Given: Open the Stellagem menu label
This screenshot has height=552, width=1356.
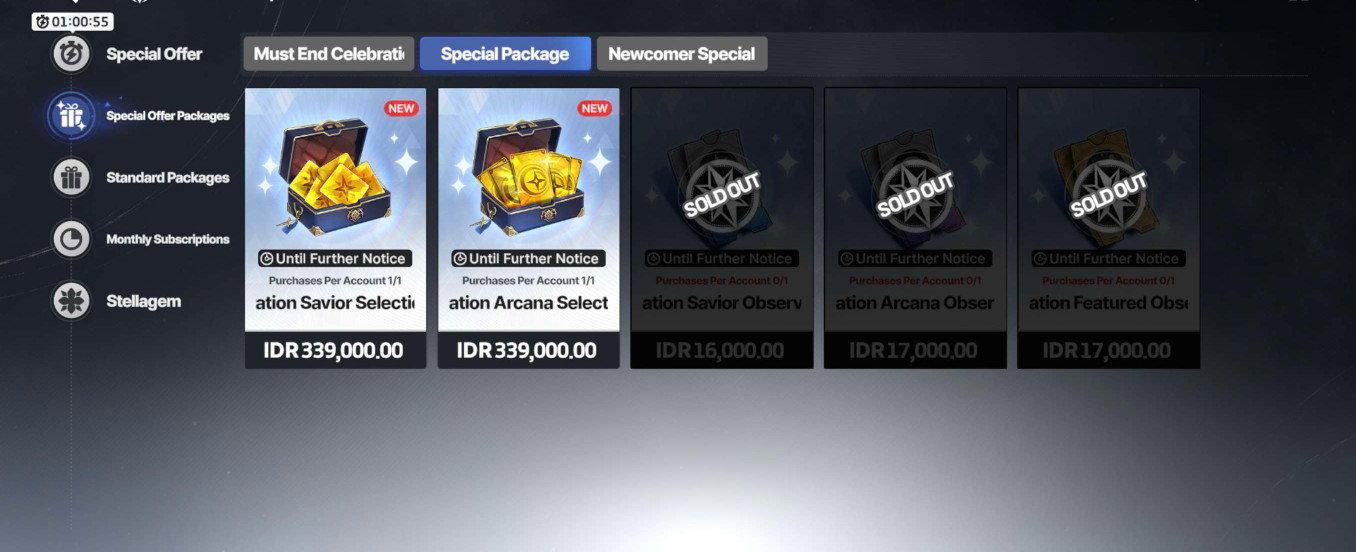Looking at the screenshot, I should point(144,301).
